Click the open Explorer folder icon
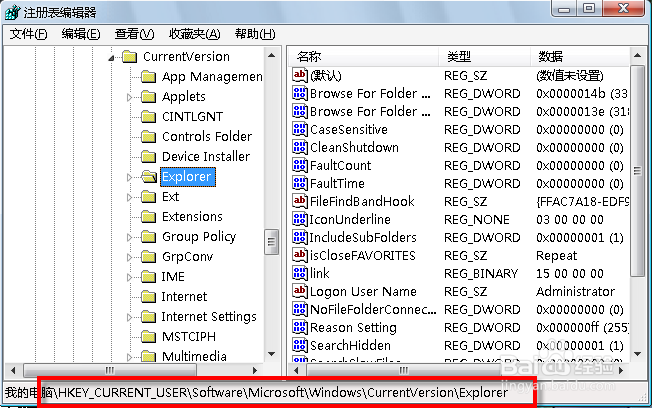 pos(148,177)
